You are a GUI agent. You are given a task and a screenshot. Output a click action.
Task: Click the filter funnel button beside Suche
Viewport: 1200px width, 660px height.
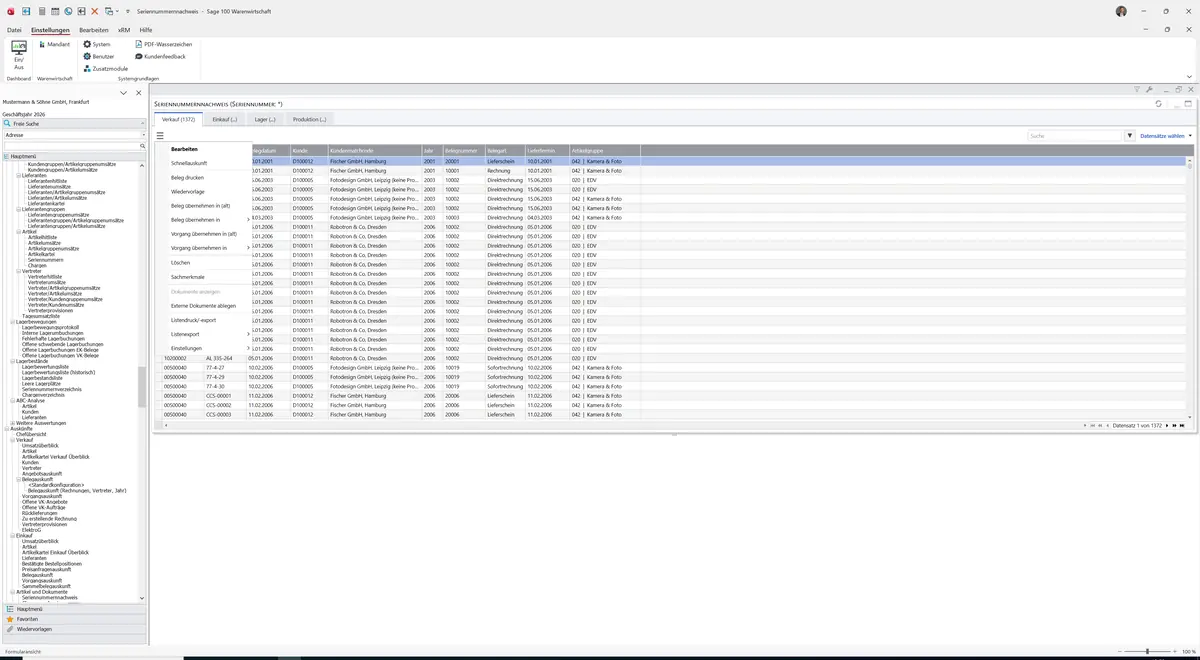(1130, 135)
